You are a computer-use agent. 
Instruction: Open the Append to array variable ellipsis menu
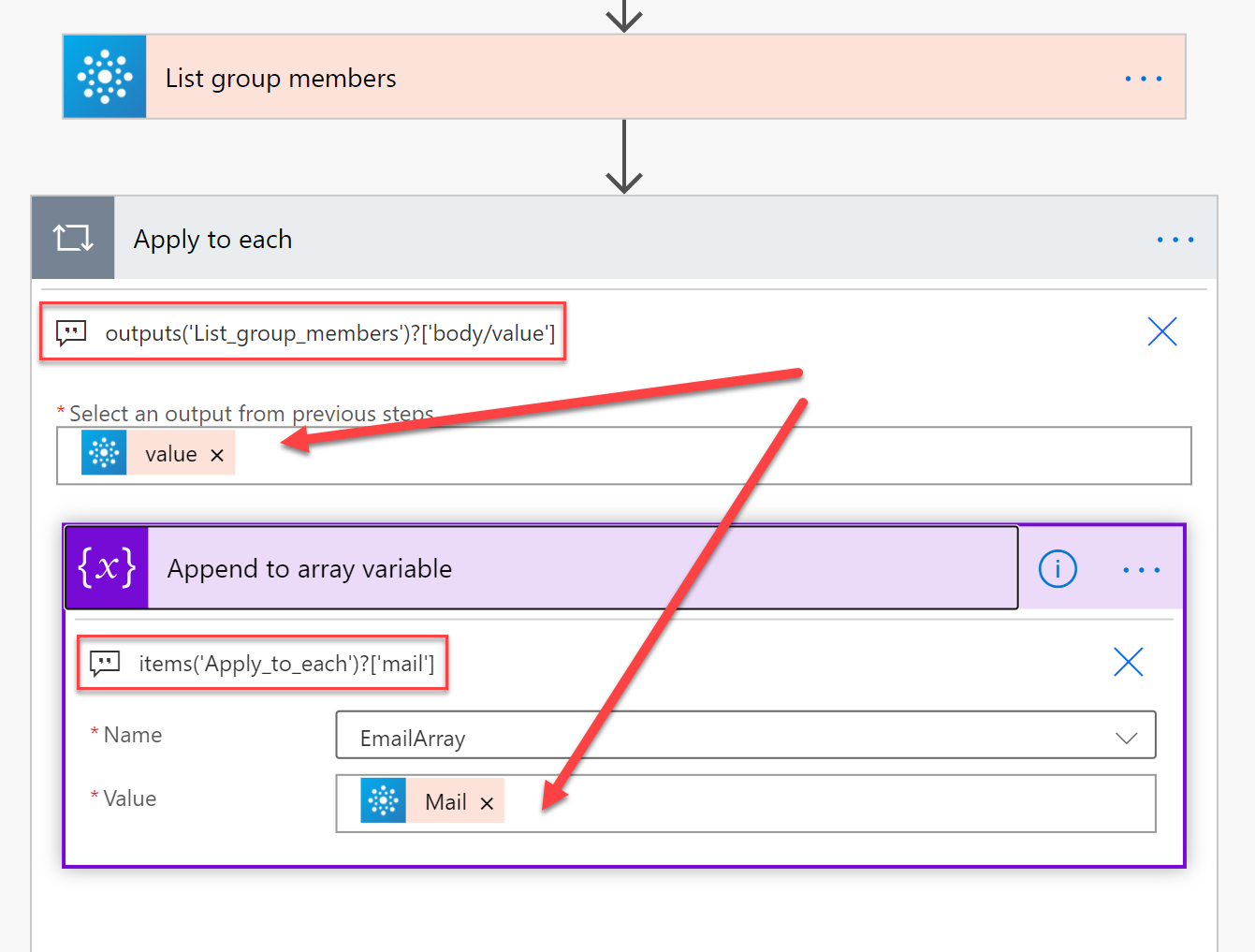coord(1141,570)
